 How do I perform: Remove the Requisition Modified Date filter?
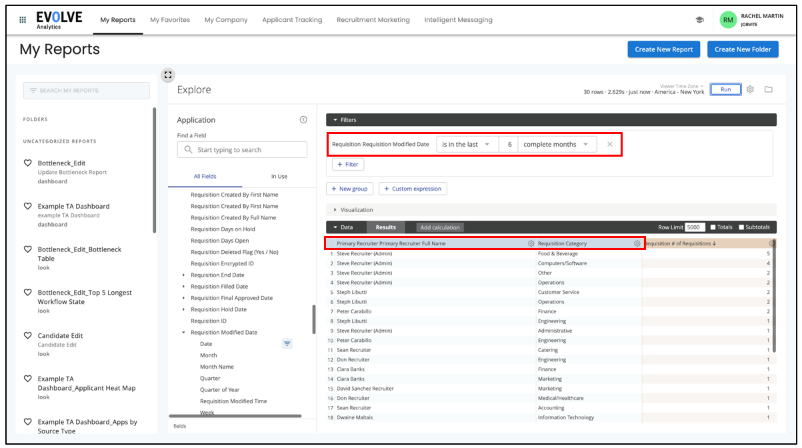[x=610, y=144]
